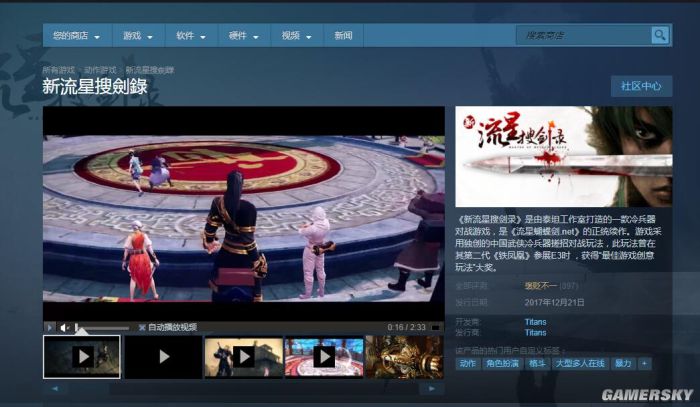Select the 格斗 tag
Image resolution: width=700 pixels, height=407 pixels.
point(537,364)
